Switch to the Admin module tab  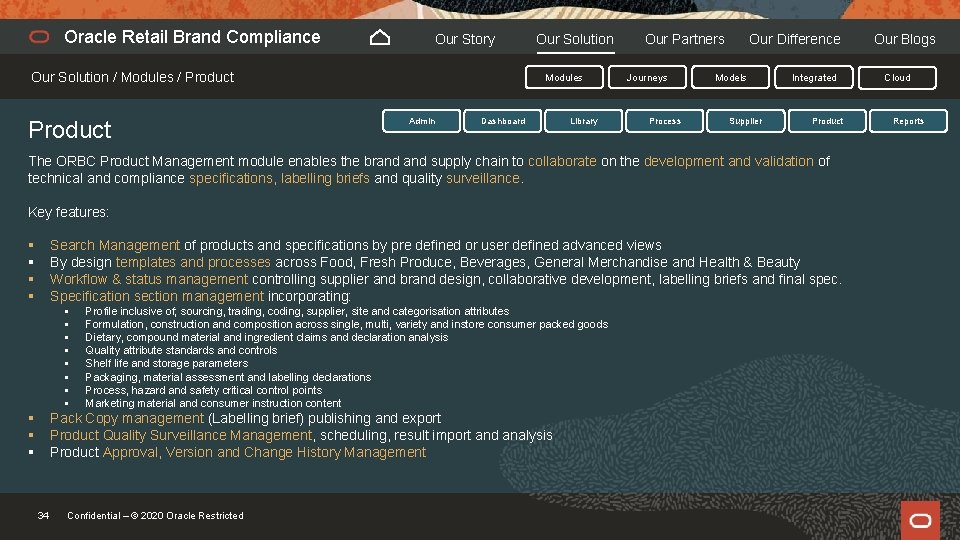coord(421,121)
